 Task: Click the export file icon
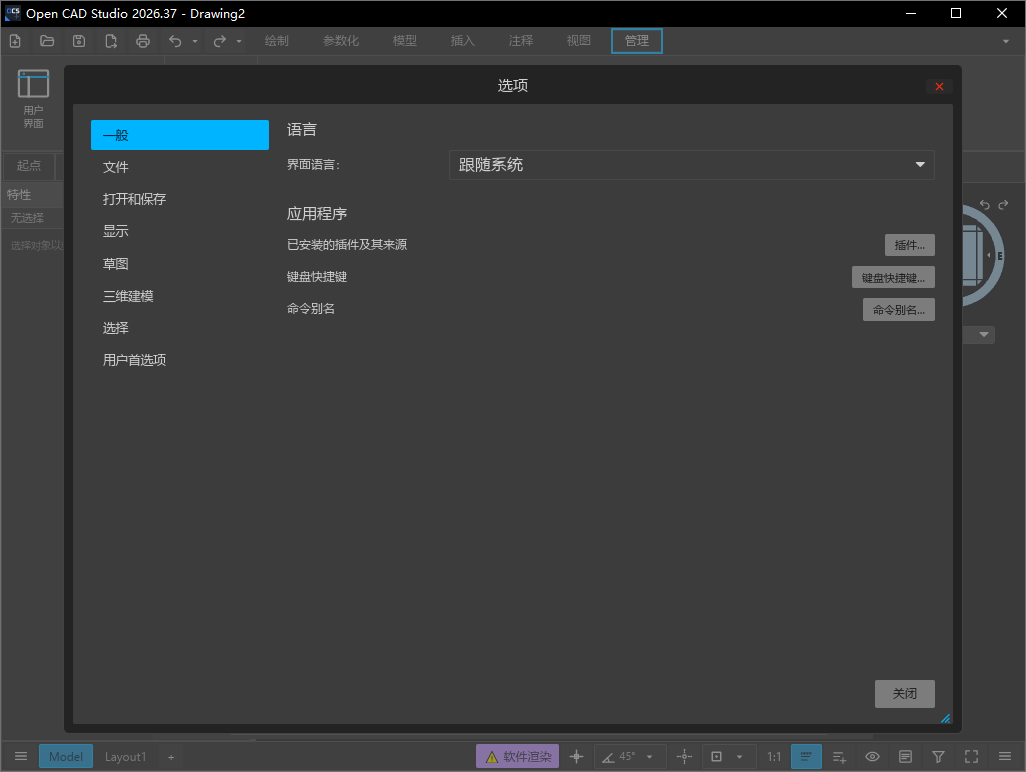(x=111, y=41)
